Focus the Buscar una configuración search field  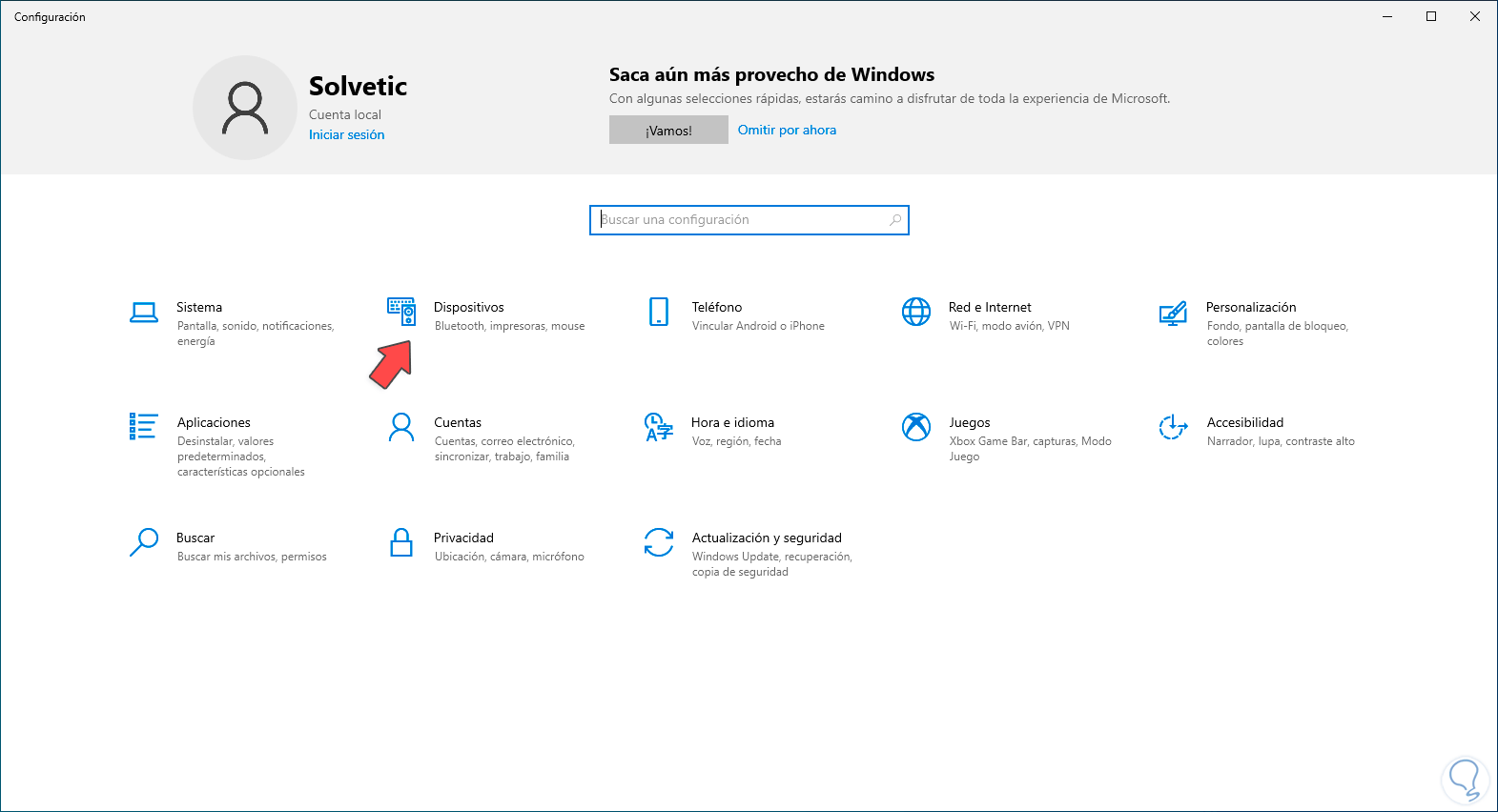pos(739,220)
